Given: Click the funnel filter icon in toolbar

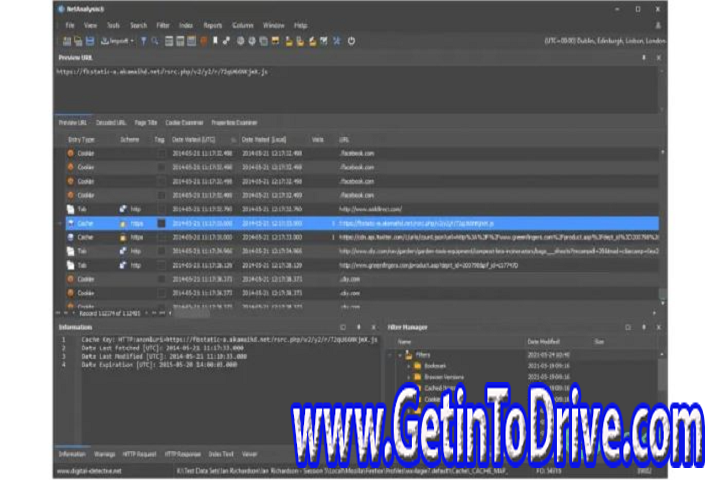Looking at the screenshot, I should pos(143,41).
